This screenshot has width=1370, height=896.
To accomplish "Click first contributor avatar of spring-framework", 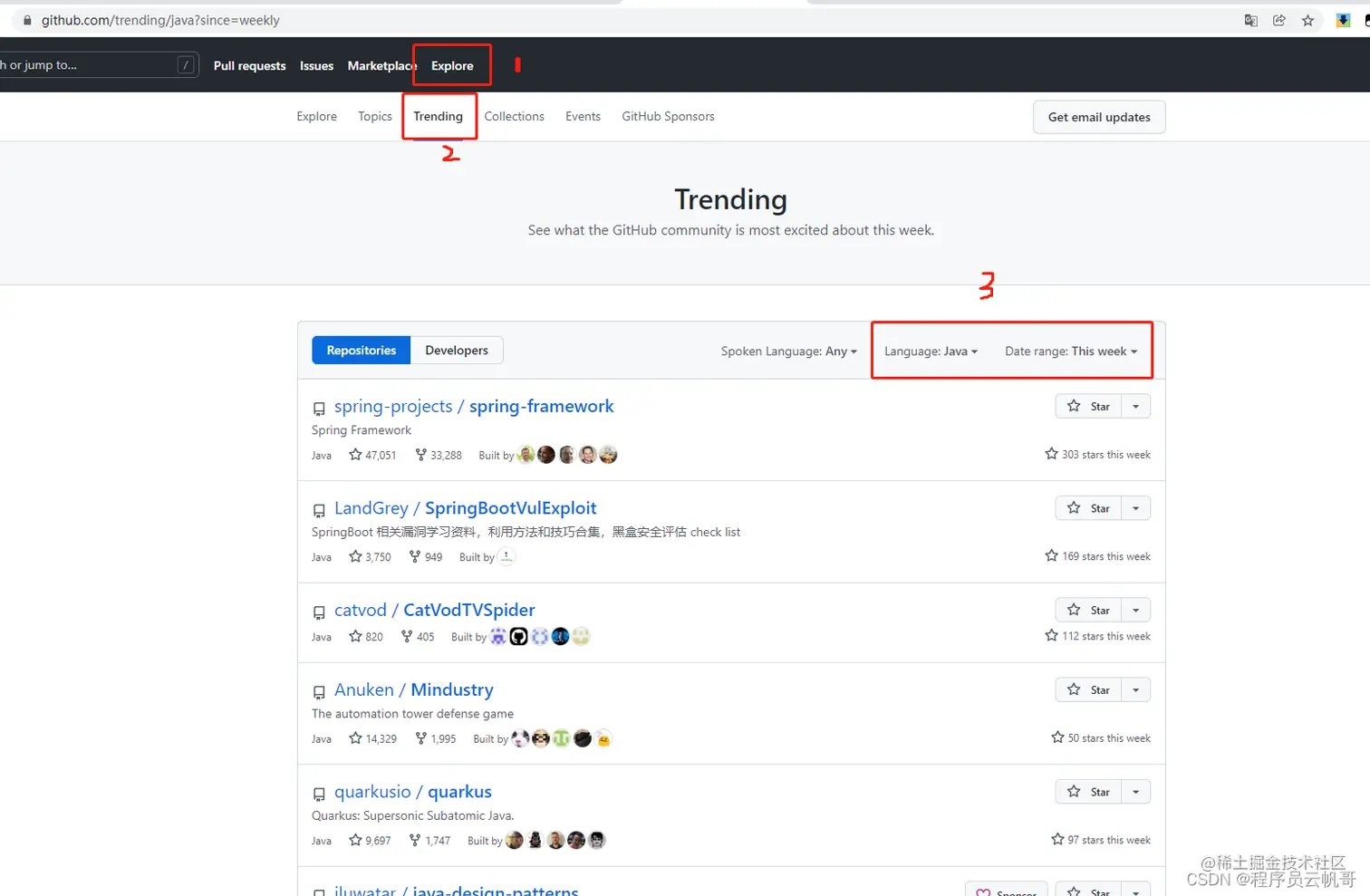I will tap(526, 455).
